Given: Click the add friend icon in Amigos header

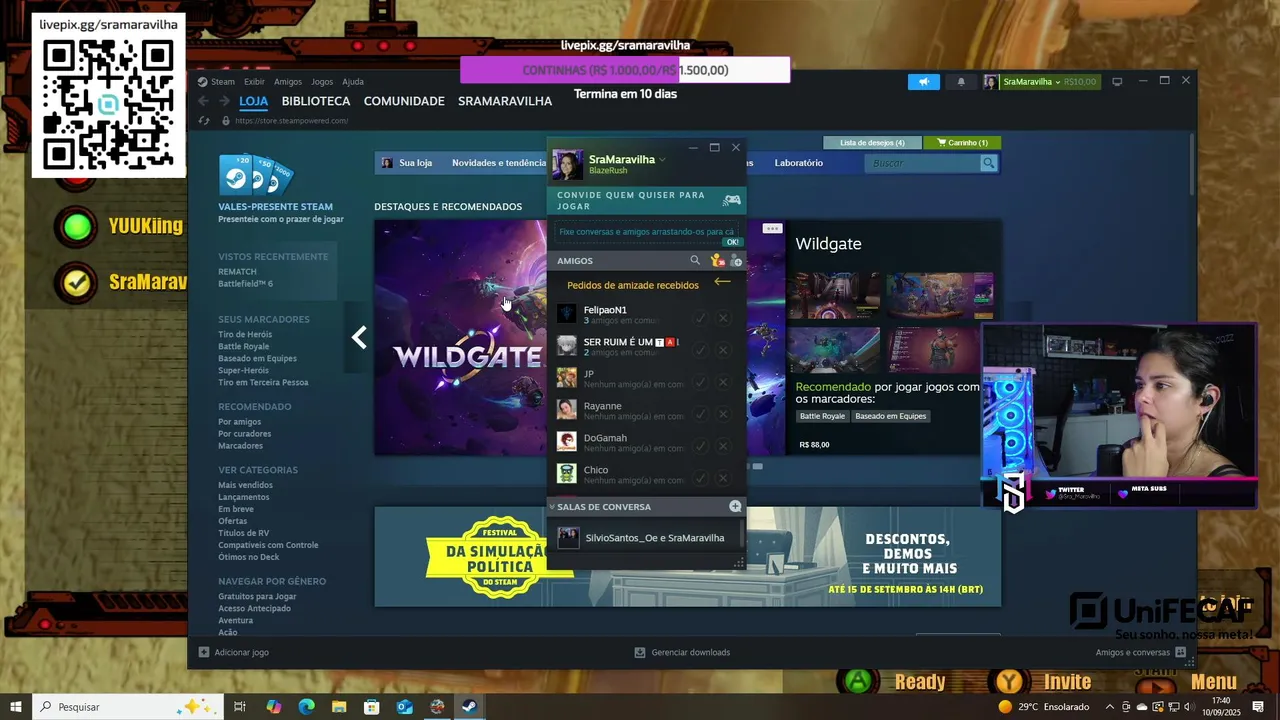Looking at the screenshot, I should [x=736, y=260].
